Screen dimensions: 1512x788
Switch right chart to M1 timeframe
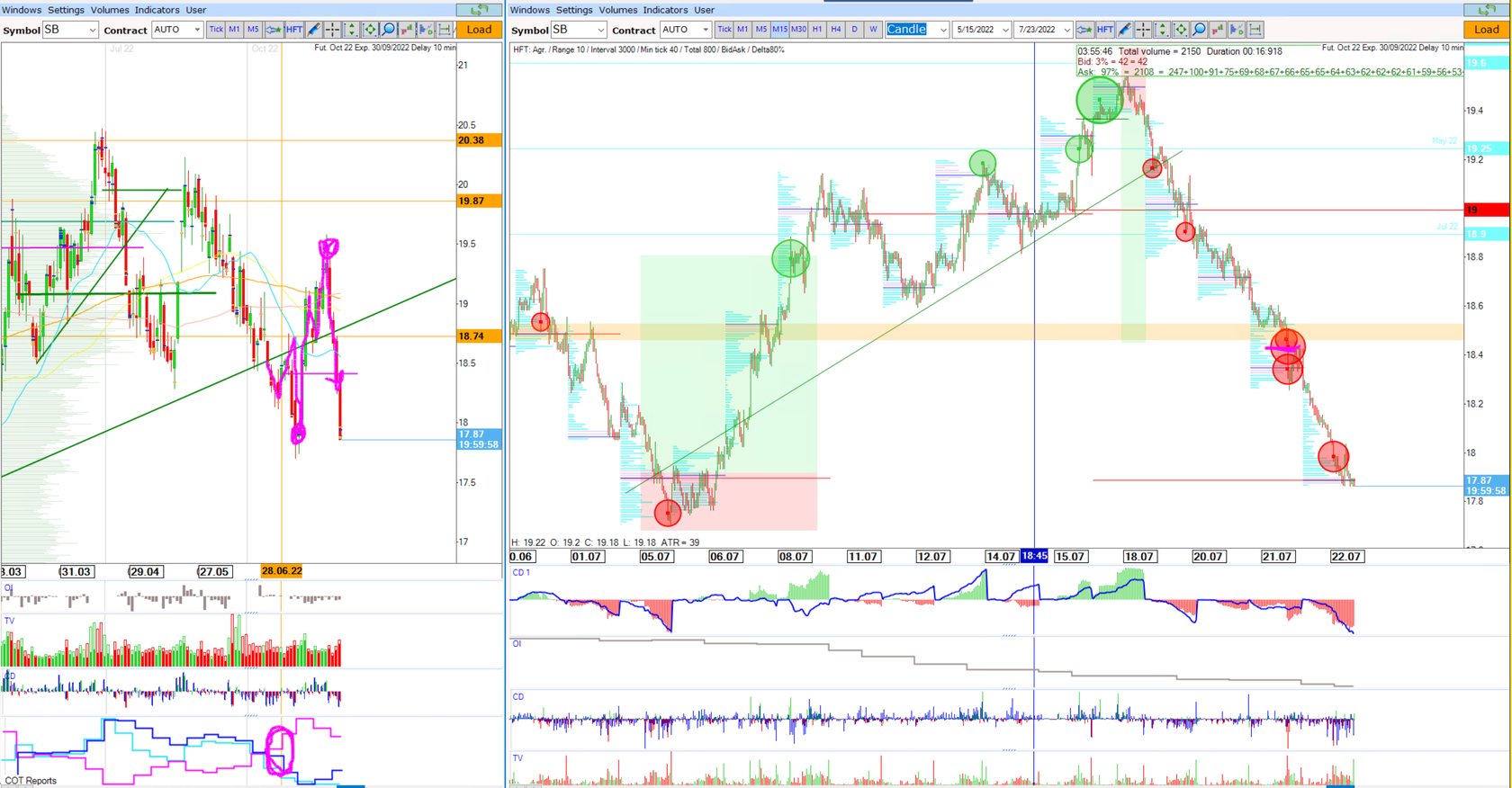742,30
